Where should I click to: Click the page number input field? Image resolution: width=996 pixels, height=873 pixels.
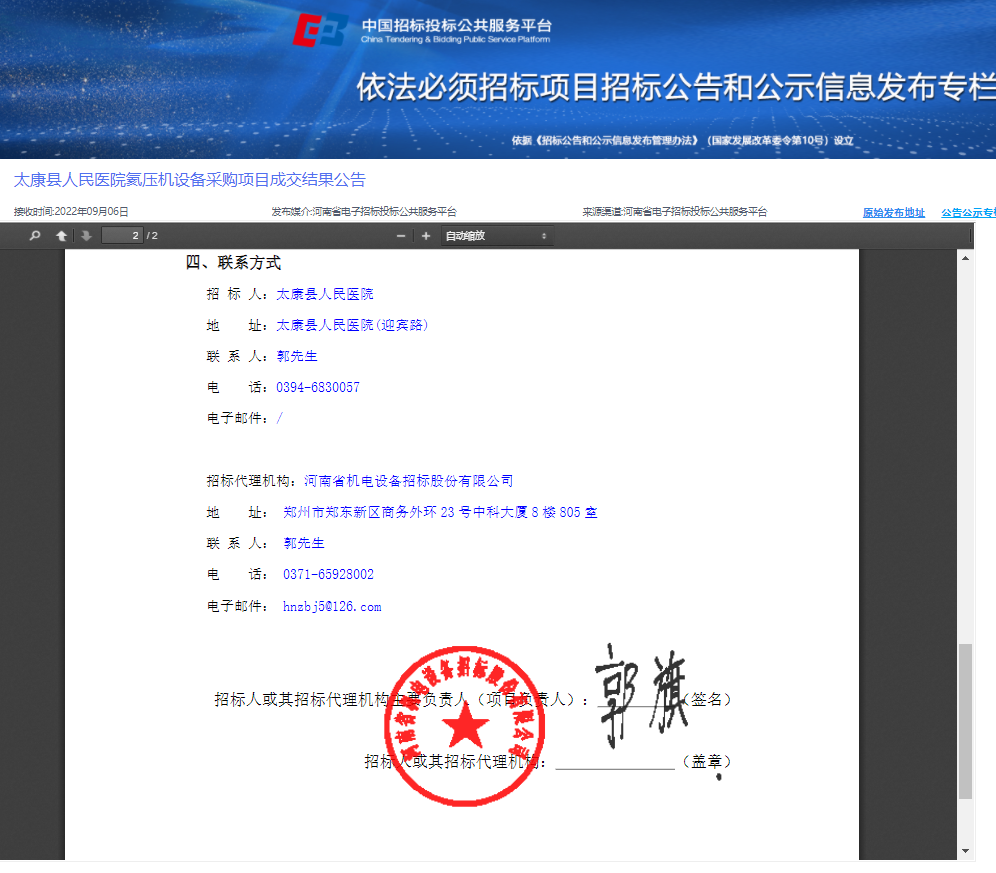(122, 236)
